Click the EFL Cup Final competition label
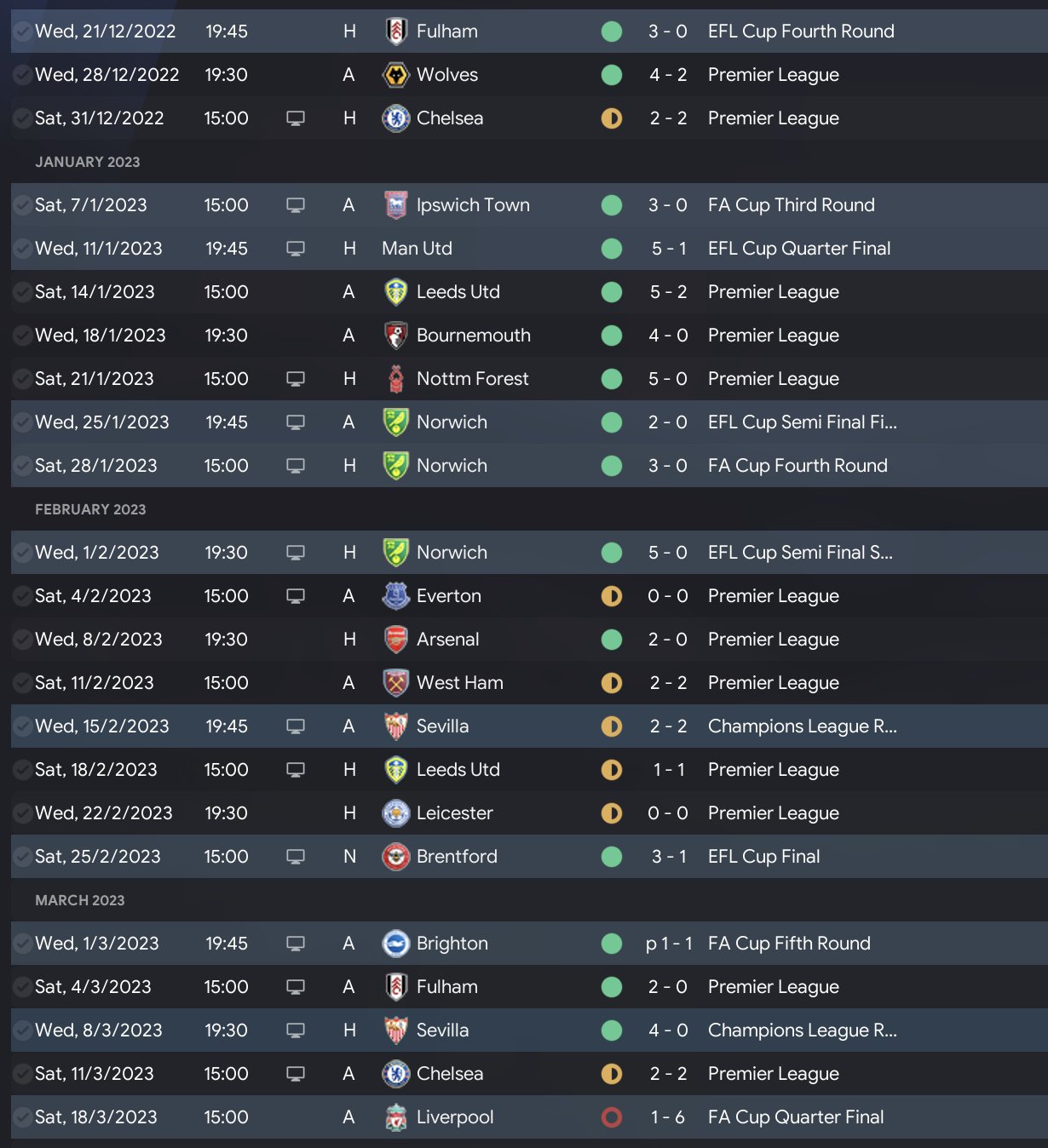 [x=763, y=857]
